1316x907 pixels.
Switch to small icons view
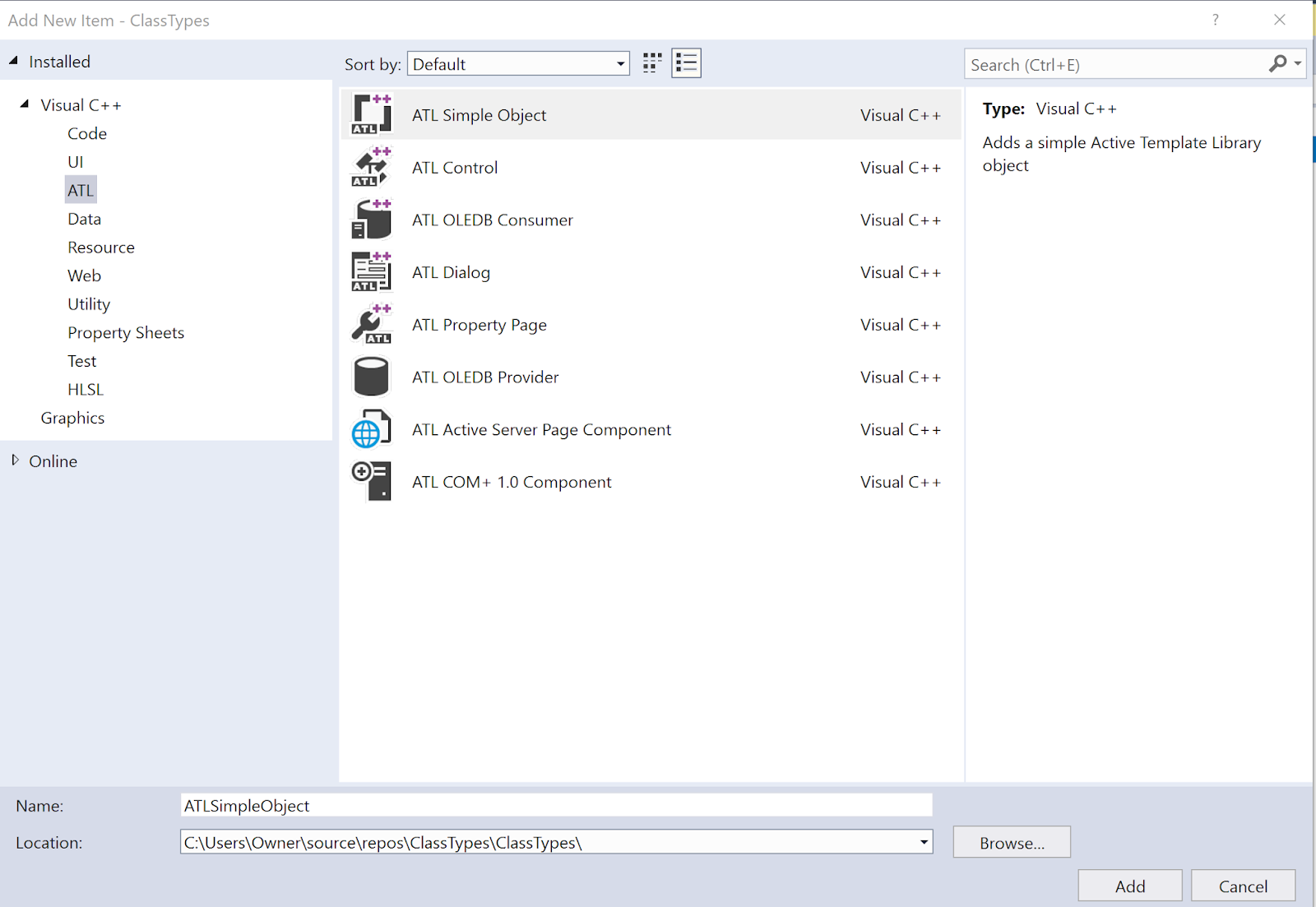click(x=652, y=63)
